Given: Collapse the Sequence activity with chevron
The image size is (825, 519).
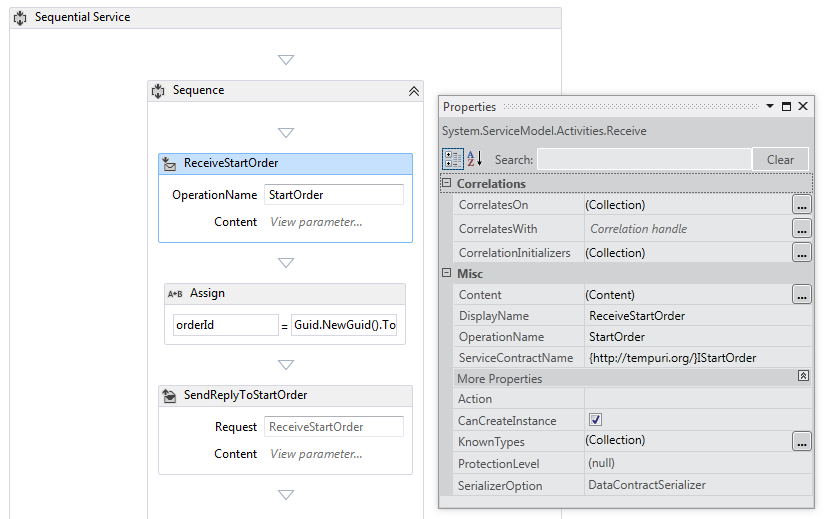Looking at the screenshot, I should pyautogui.click(x=414, y=91).
